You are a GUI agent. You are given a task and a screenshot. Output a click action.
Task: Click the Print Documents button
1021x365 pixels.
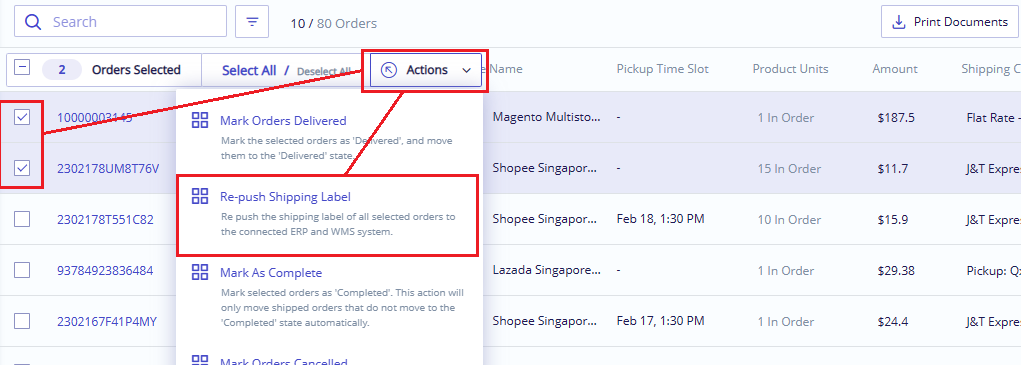(x=949, y=22)
